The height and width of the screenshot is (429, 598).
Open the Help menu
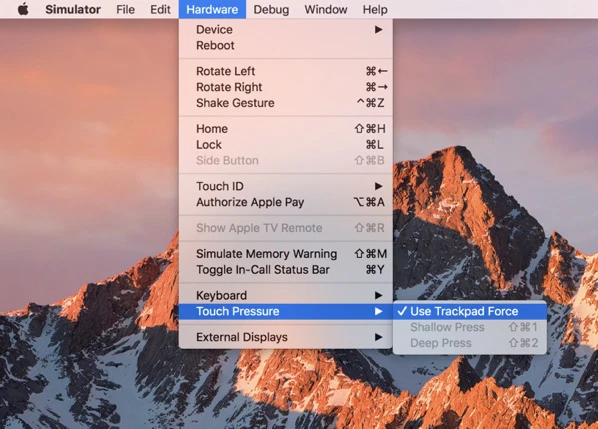pos(375,9)
